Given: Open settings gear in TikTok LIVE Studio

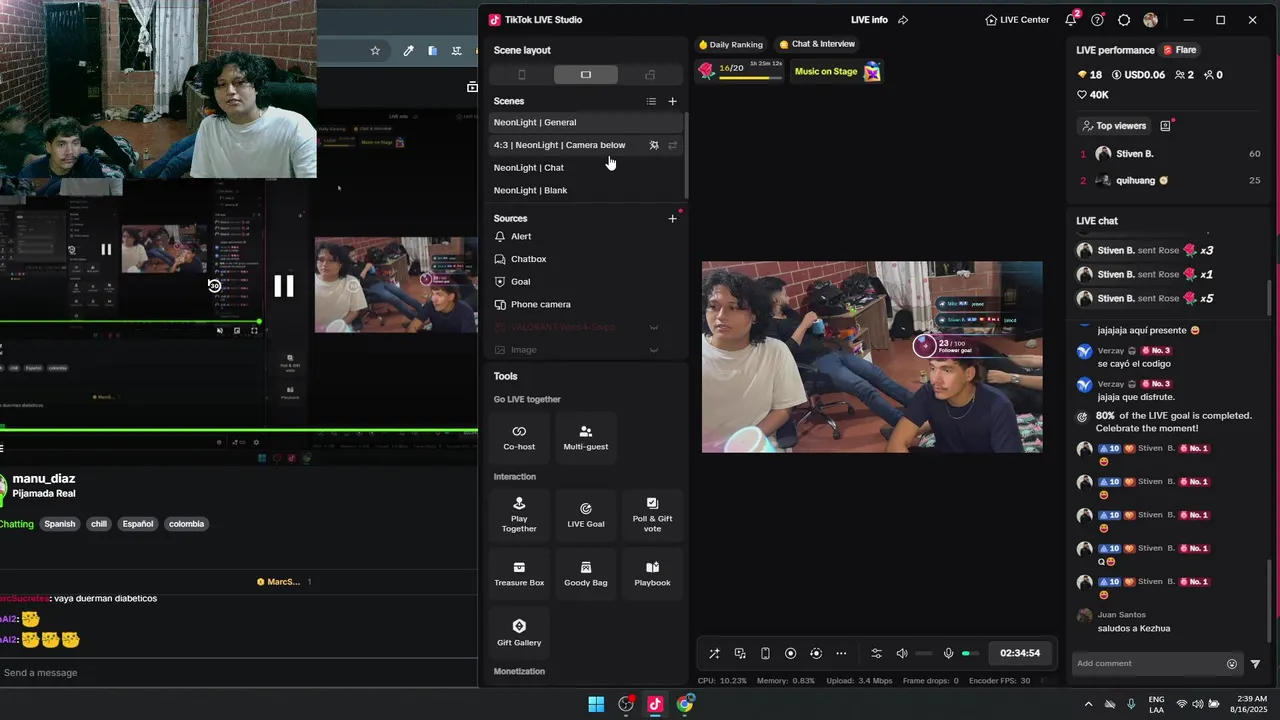Looking at the screenshot, I should [x=1124, y=20].
